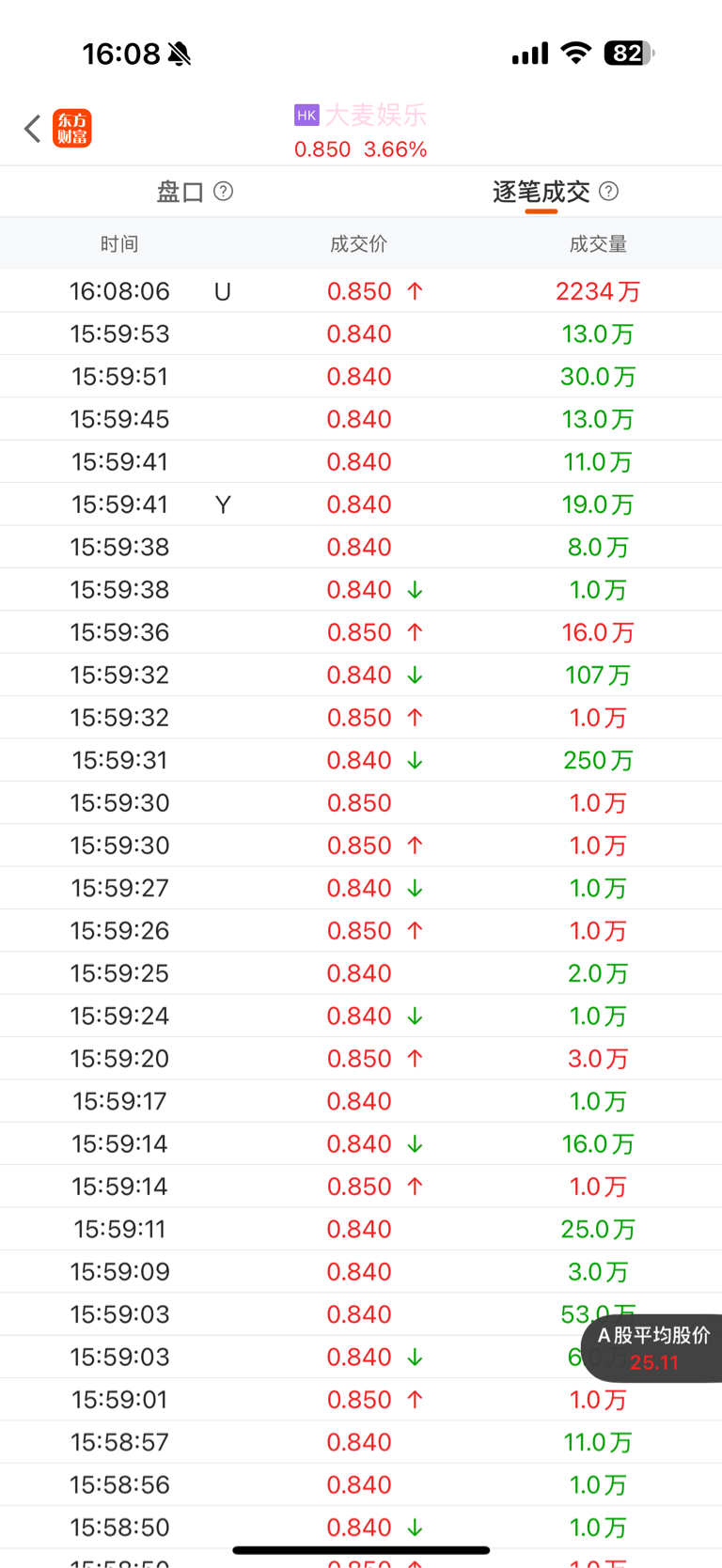This screenshot has width=722, height=1568.
Task: Switch to the 盘口 tab
Action: click(x=180, y=192)
